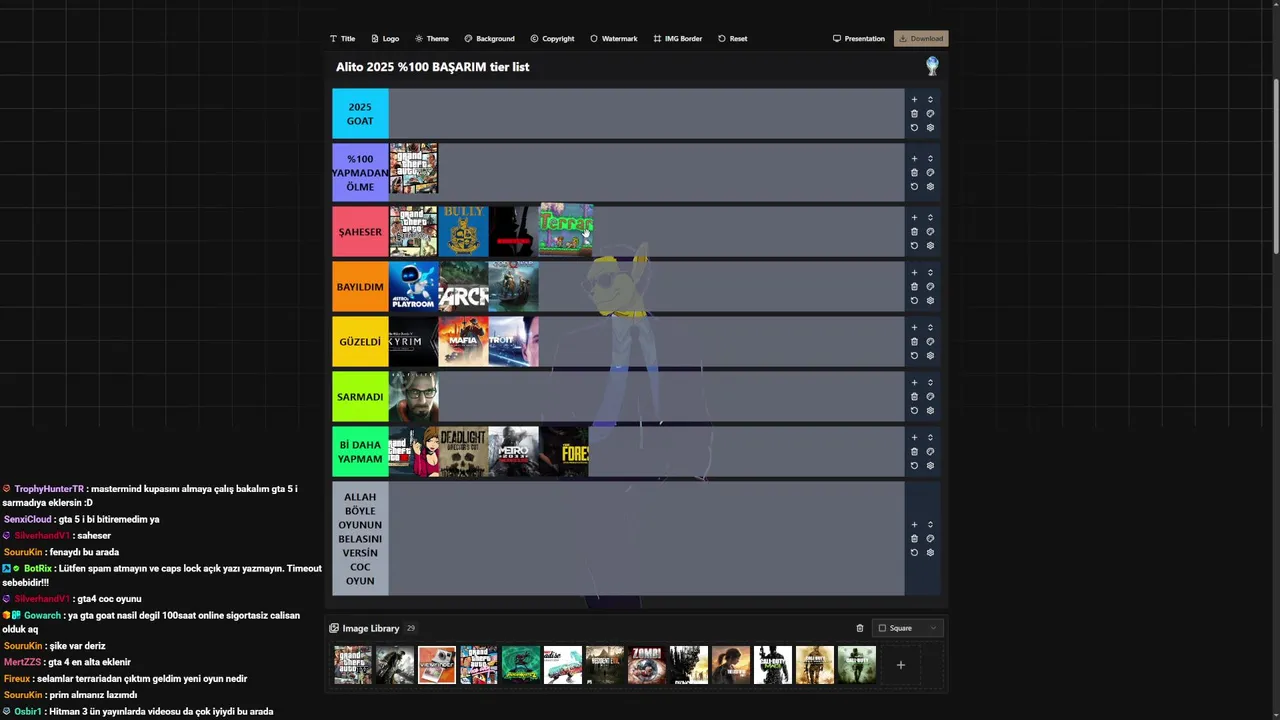Screen dimensions: 1280x720
Task: Open the Square image shape dropdown
Action: [908, 628]
